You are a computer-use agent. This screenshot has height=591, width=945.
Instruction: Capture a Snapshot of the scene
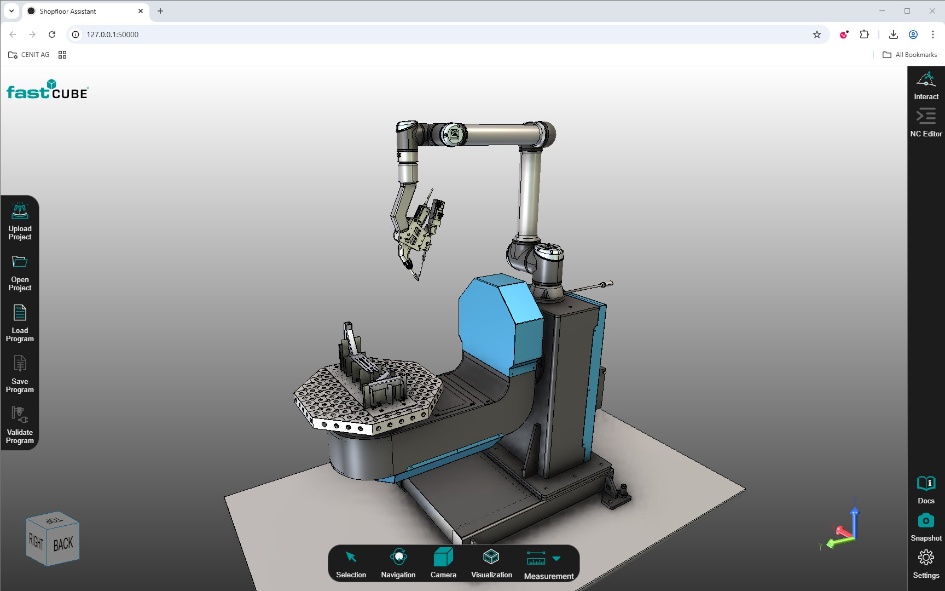[x=925, y=521]
